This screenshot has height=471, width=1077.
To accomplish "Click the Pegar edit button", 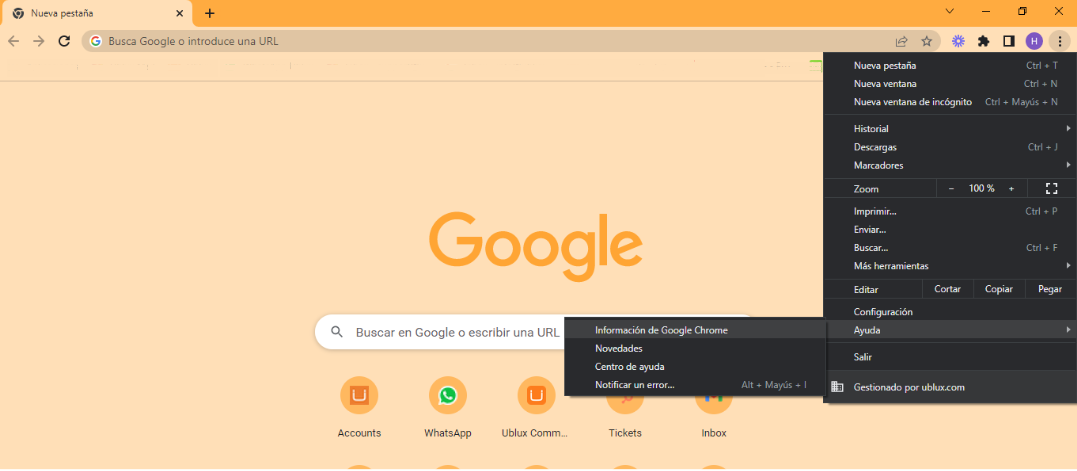I will coord(1050,289).
